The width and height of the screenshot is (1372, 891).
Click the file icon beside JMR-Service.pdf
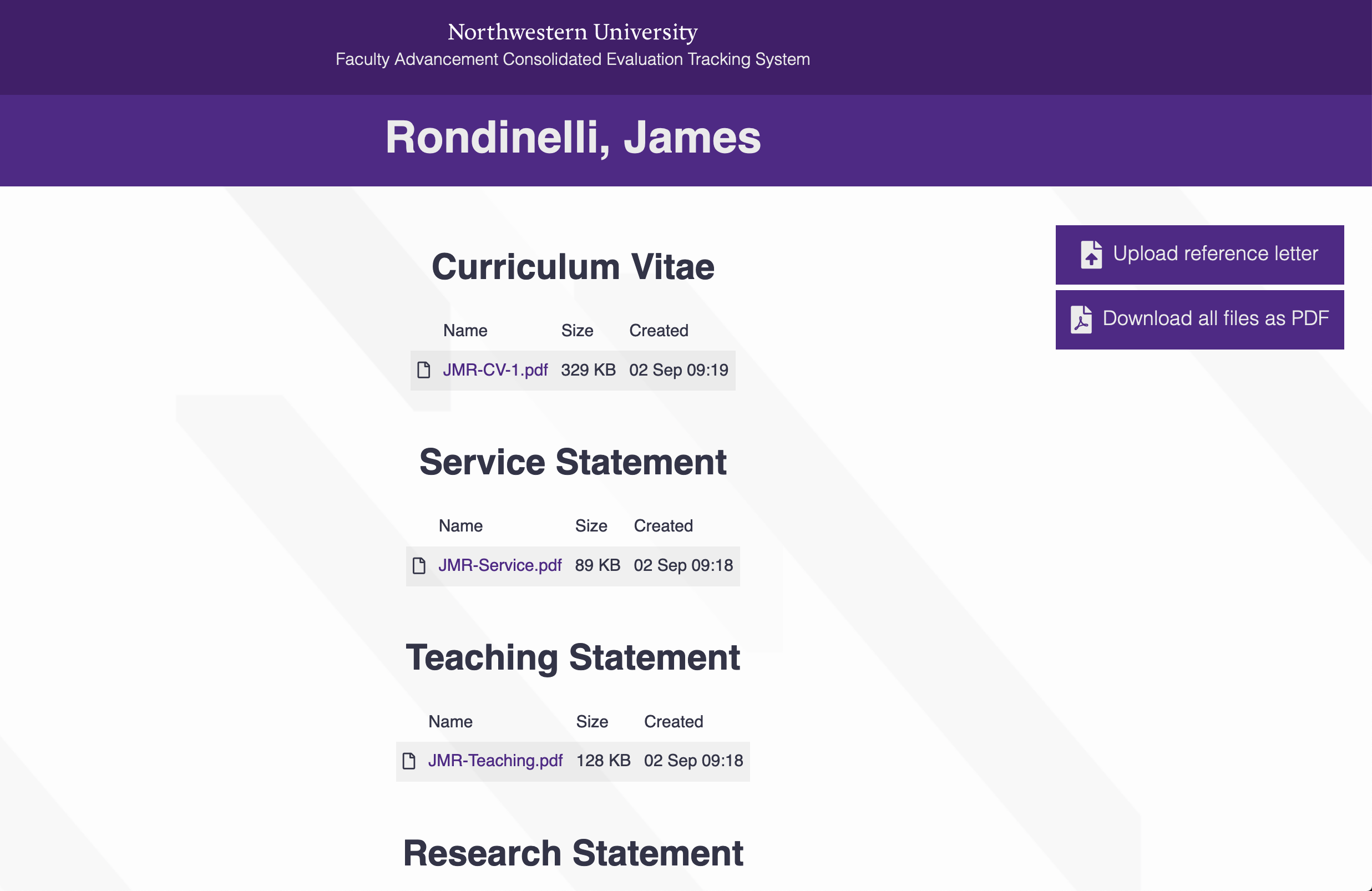pyautogui.click(x=419, y=565)
